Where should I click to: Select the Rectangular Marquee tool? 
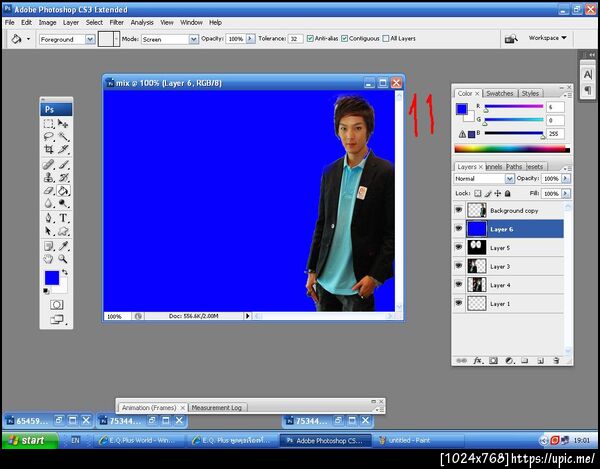click(x=49, y=124)
